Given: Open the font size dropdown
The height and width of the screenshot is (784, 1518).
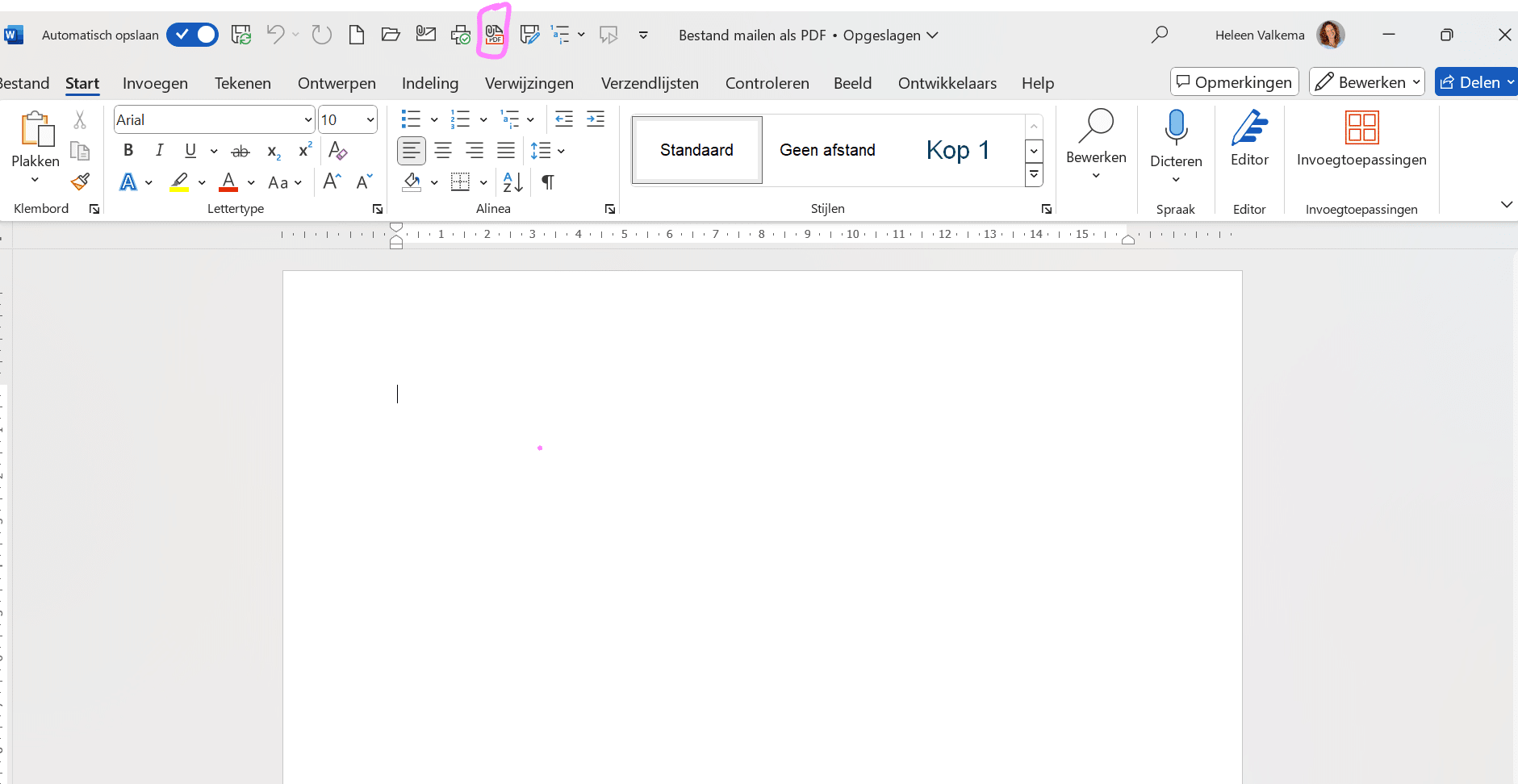Looking at the screenshot, I should click(x=370, y=120).
